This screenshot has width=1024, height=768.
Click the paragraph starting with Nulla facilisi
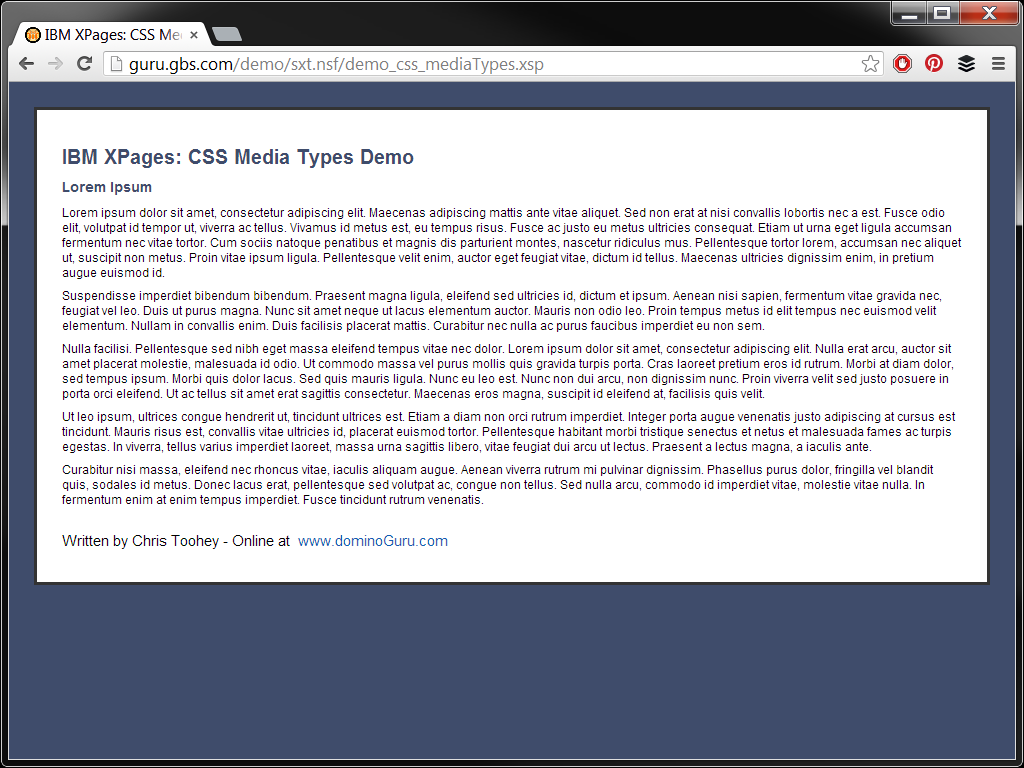508,371
